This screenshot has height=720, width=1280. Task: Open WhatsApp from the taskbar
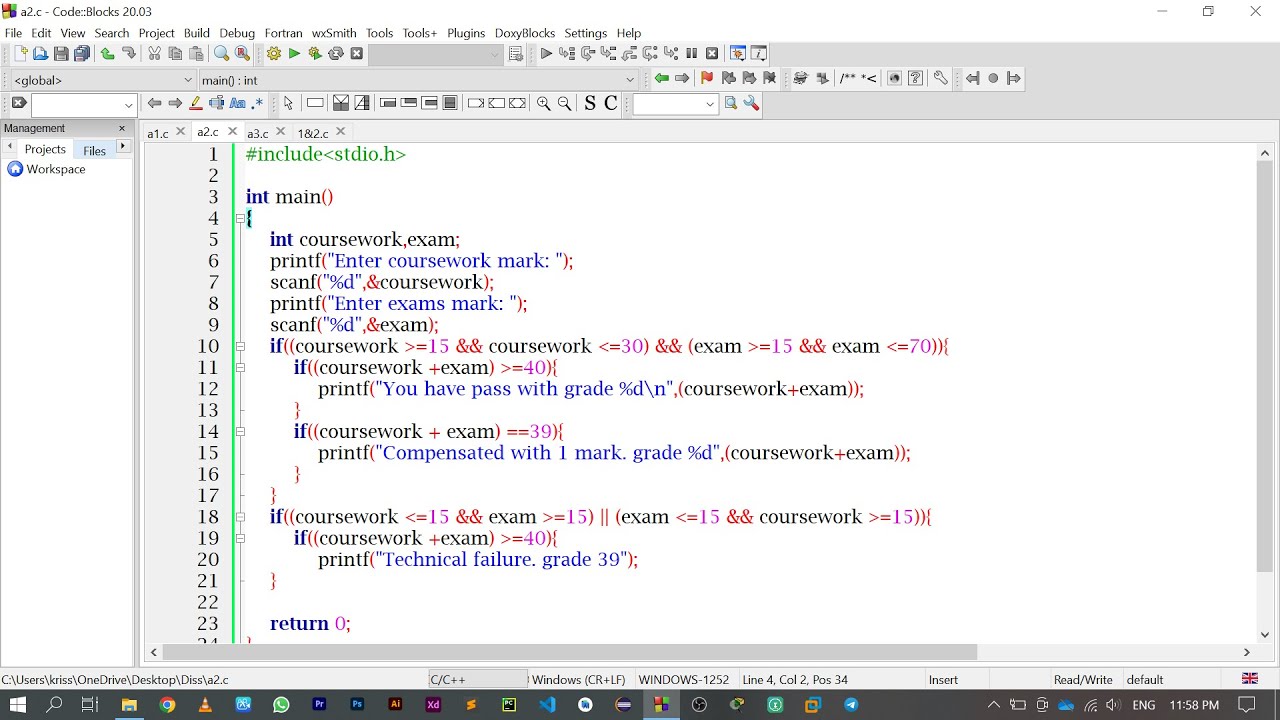coord(281,705)
